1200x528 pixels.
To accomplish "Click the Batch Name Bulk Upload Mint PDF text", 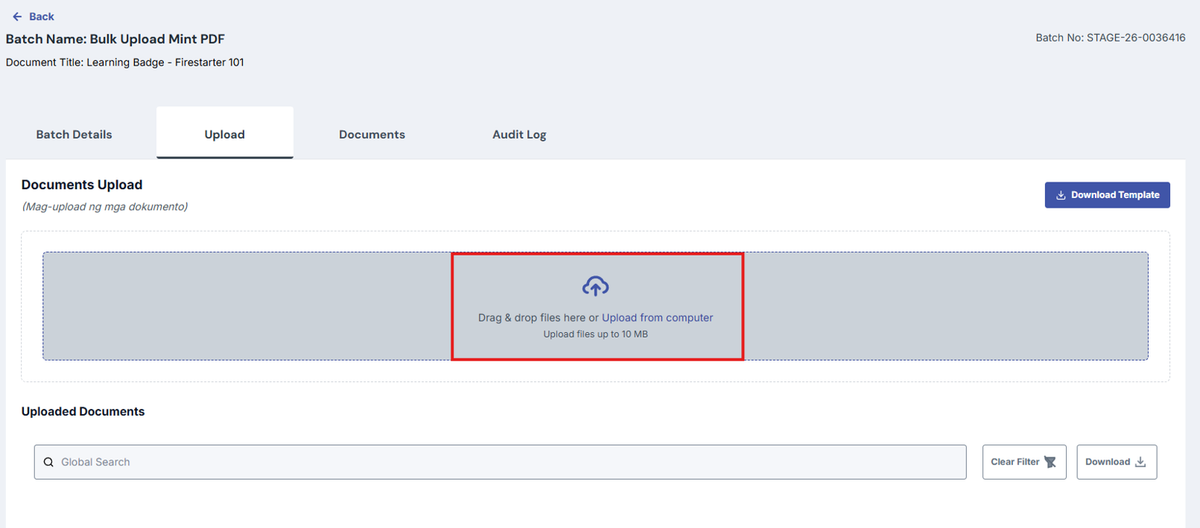I will point(115,39).
